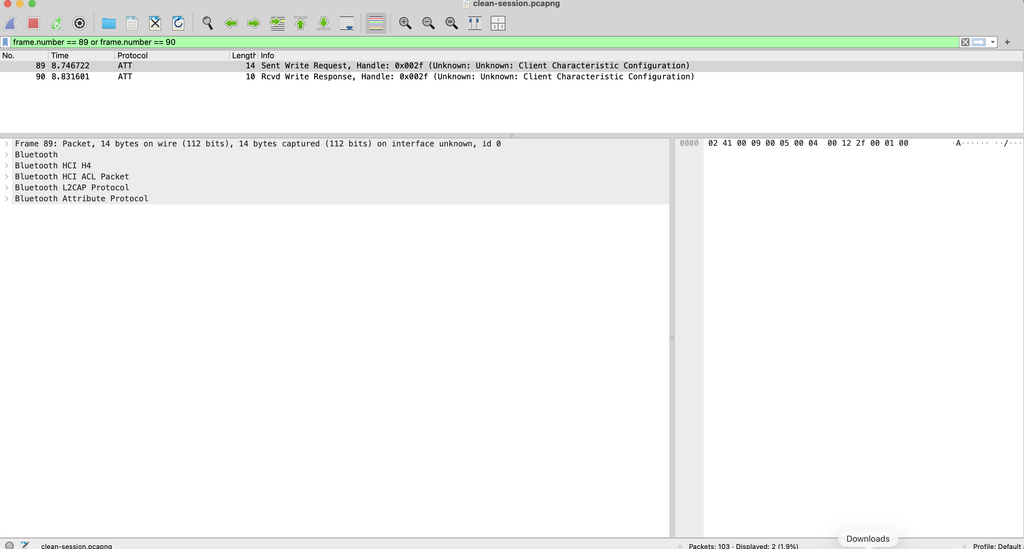
Task: Edit capture file properties pencil icon
Action: point(25,545)
